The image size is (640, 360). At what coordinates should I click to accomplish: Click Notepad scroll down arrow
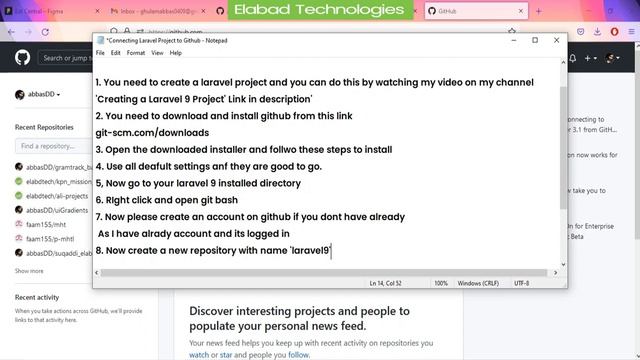[x=563, y=264]
